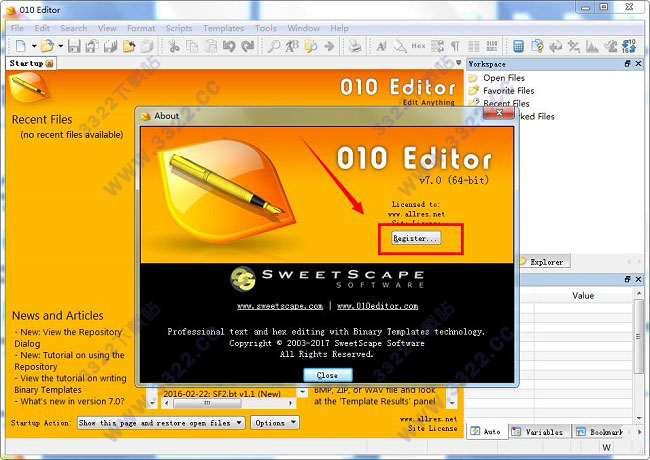Click the Save All toolbar icon
Screen dimensions: 650x460
(x=110, y=46)
